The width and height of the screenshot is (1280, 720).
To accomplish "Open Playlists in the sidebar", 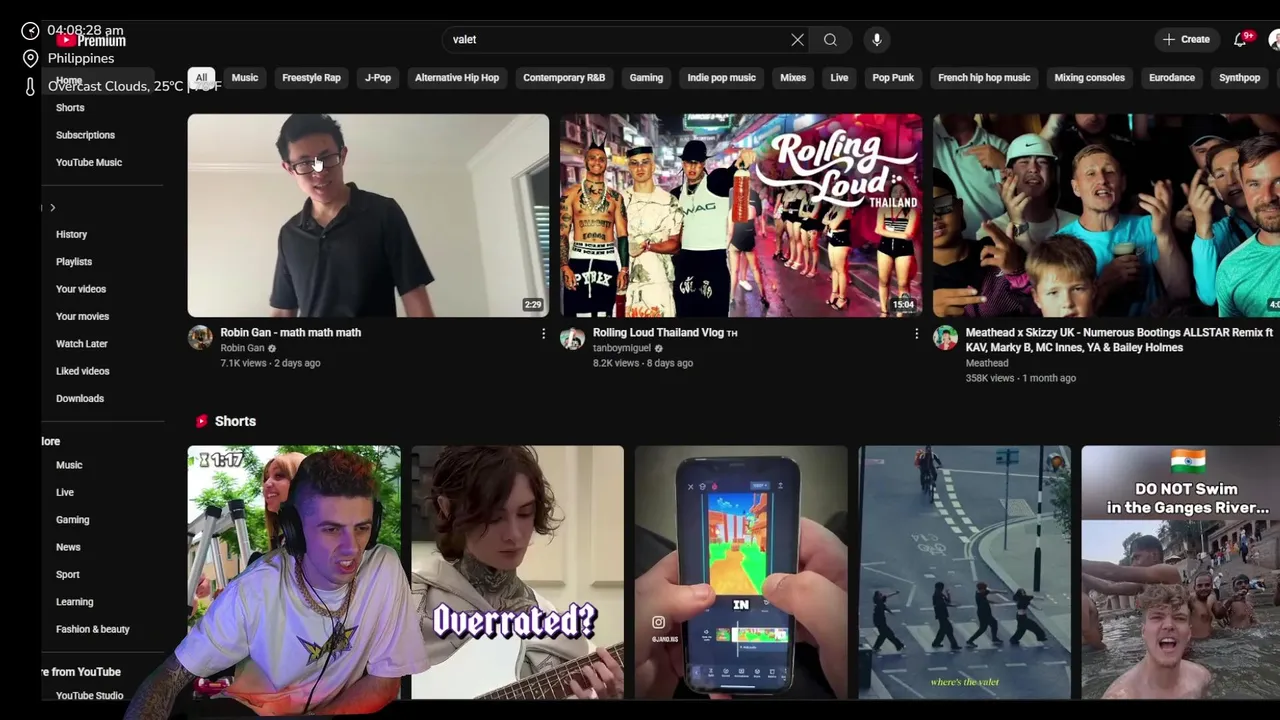I will tap(74, 262).
